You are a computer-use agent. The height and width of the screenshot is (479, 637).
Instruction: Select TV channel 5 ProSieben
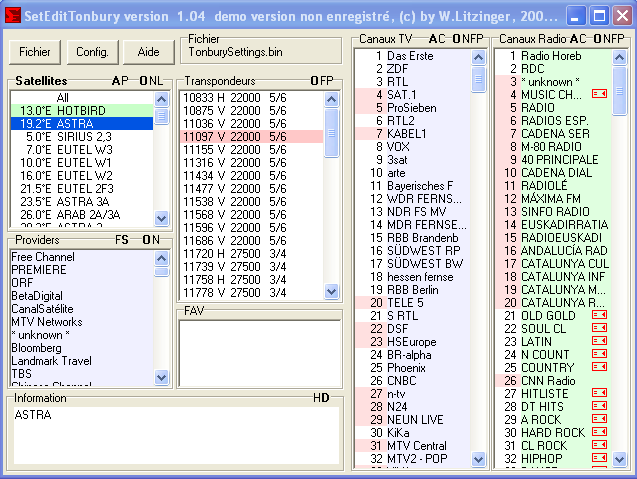tap(413, 108)
